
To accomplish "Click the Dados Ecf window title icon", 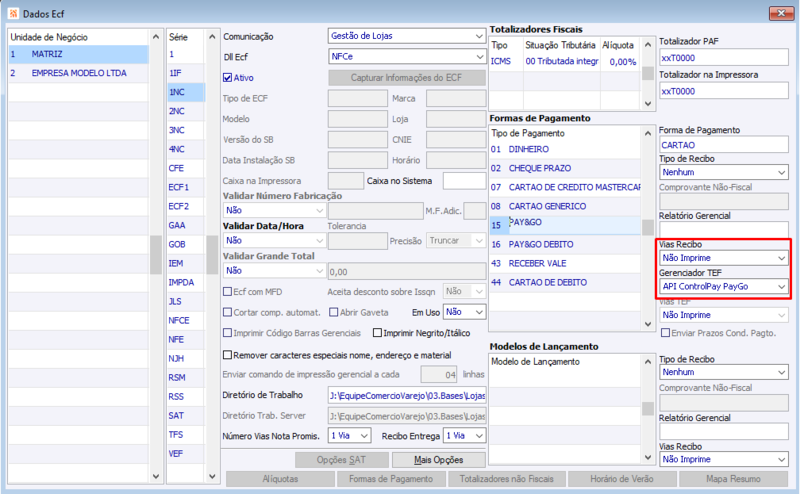I will click(13, 13).
